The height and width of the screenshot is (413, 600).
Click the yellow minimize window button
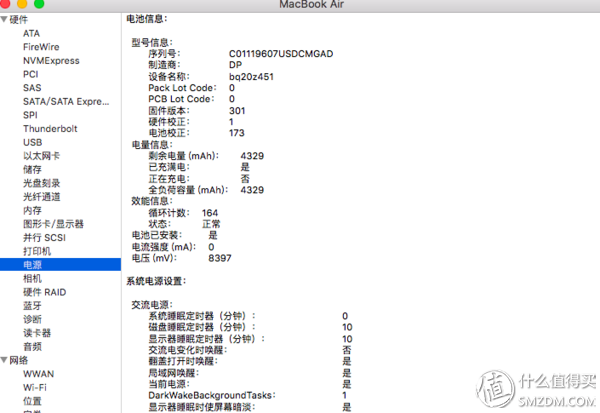(x=22, y=3)
